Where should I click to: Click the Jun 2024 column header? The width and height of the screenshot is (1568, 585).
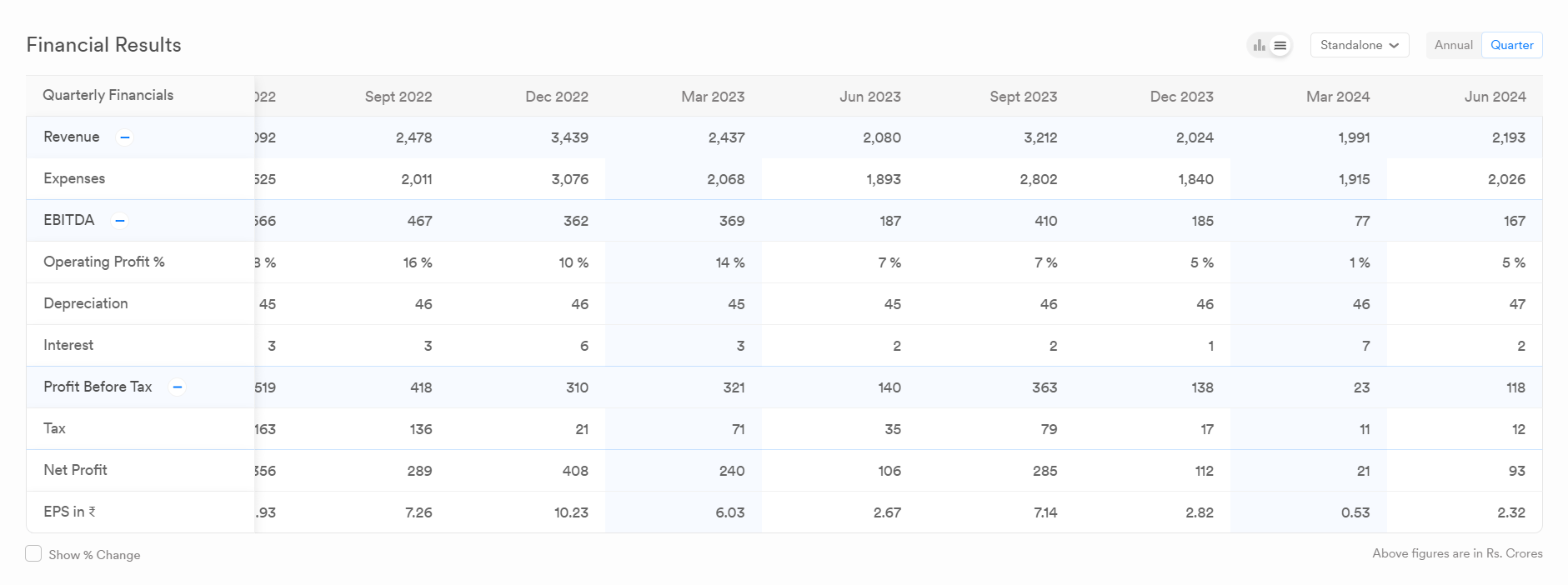click(1495, 97)
